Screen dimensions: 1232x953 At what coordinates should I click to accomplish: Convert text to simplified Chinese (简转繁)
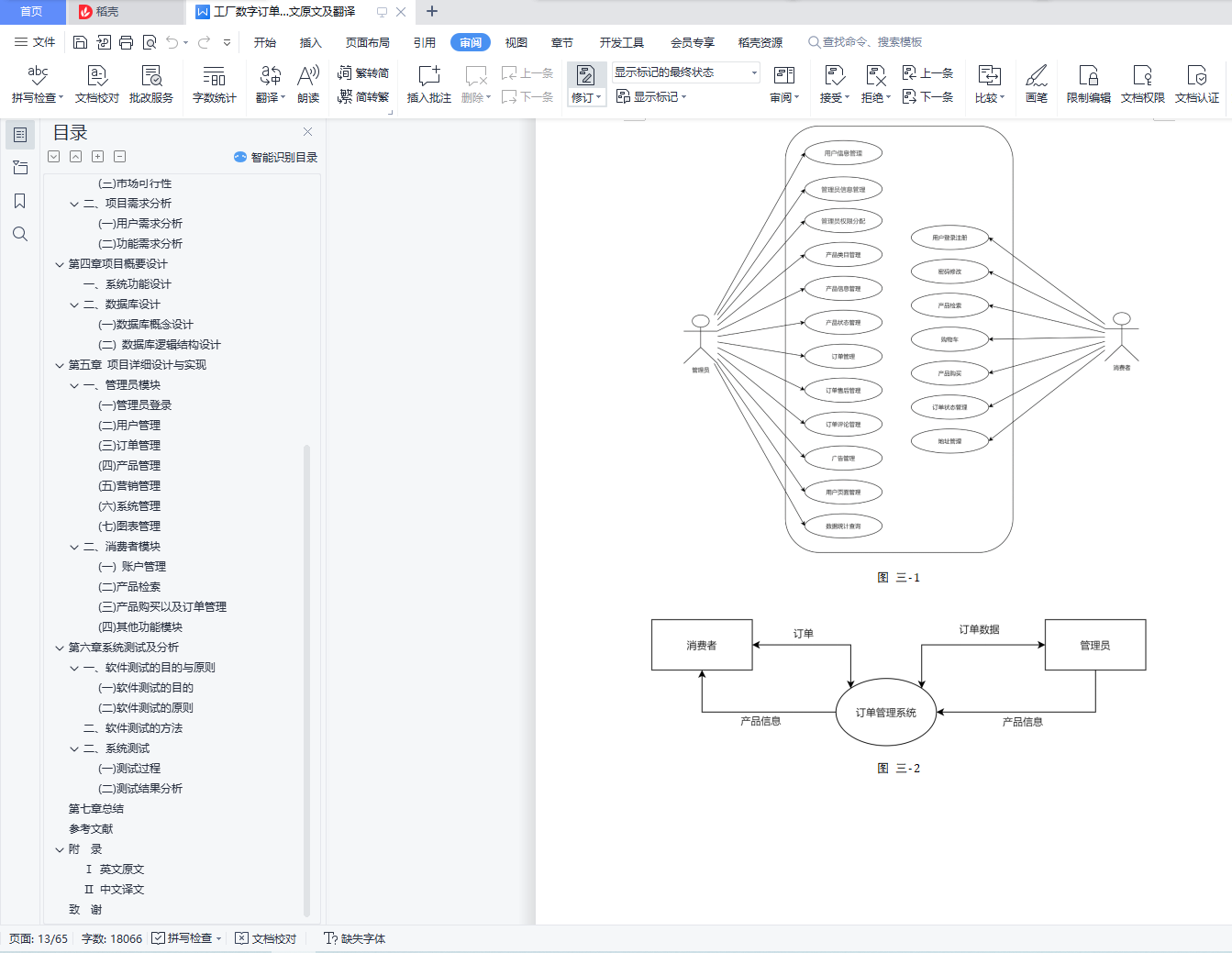[363, 96]
